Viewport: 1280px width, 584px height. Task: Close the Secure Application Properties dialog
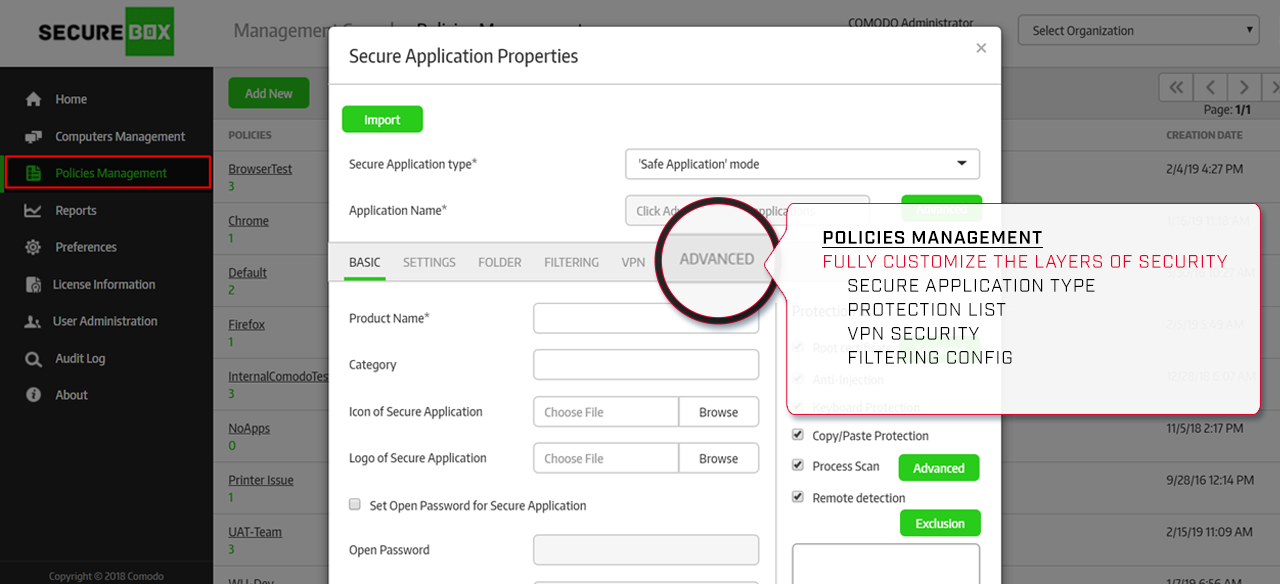tap(981, 48)
